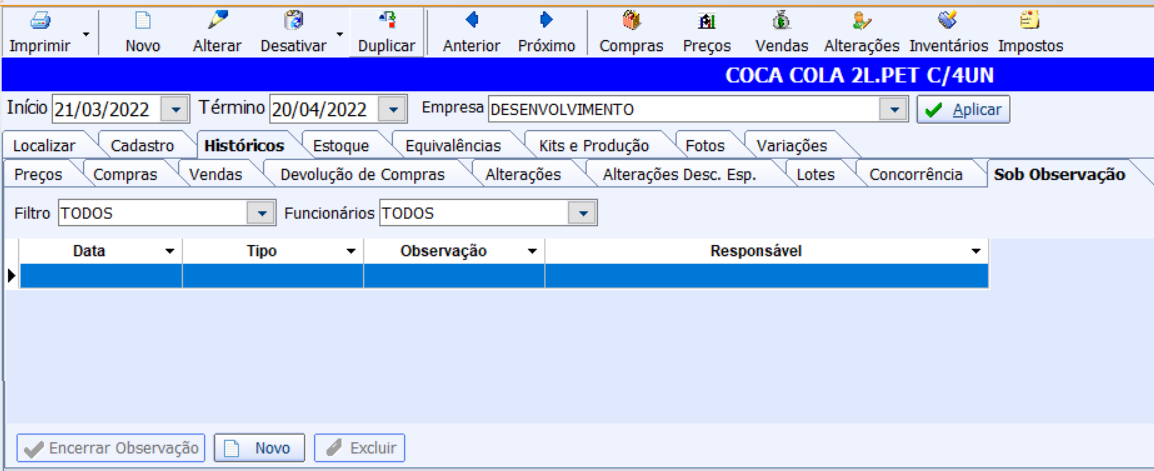Select the Históricos tab
1154x471 pixels.
(x=244, y=146)
